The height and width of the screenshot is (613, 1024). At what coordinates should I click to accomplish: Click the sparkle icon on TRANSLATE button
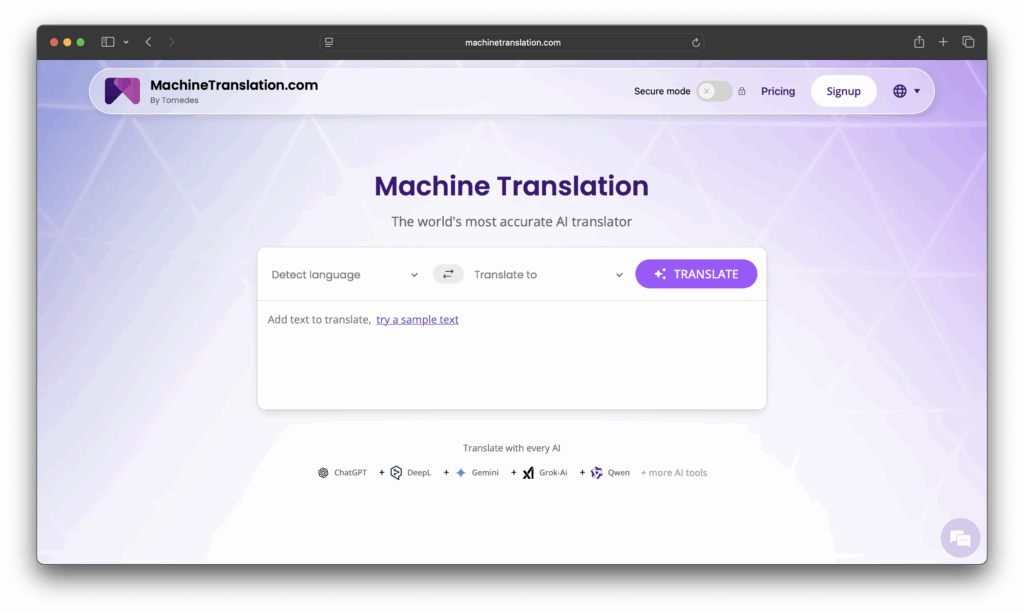tap(660, 274)
